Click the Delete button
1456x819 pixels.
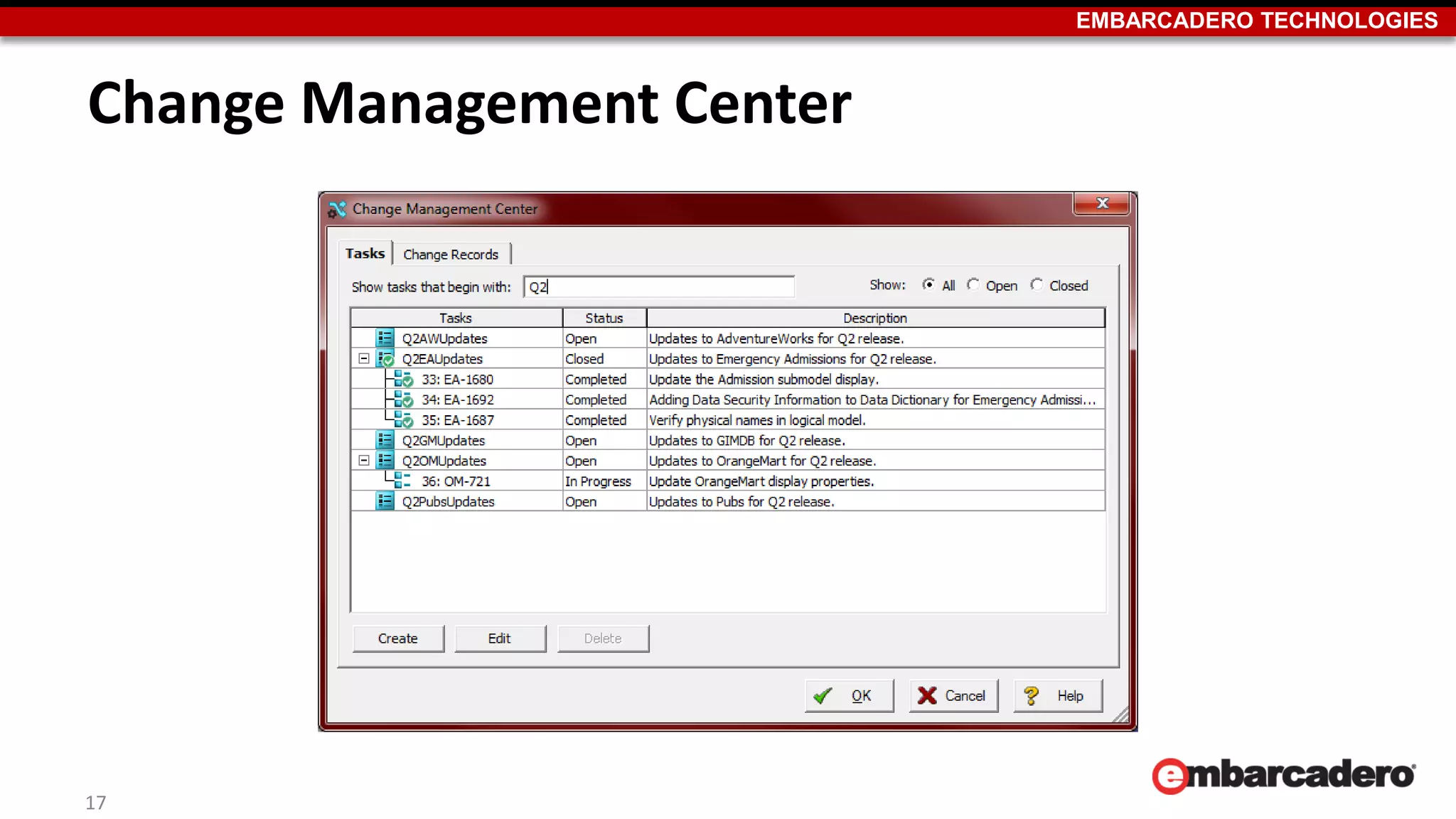pos(603,638)
